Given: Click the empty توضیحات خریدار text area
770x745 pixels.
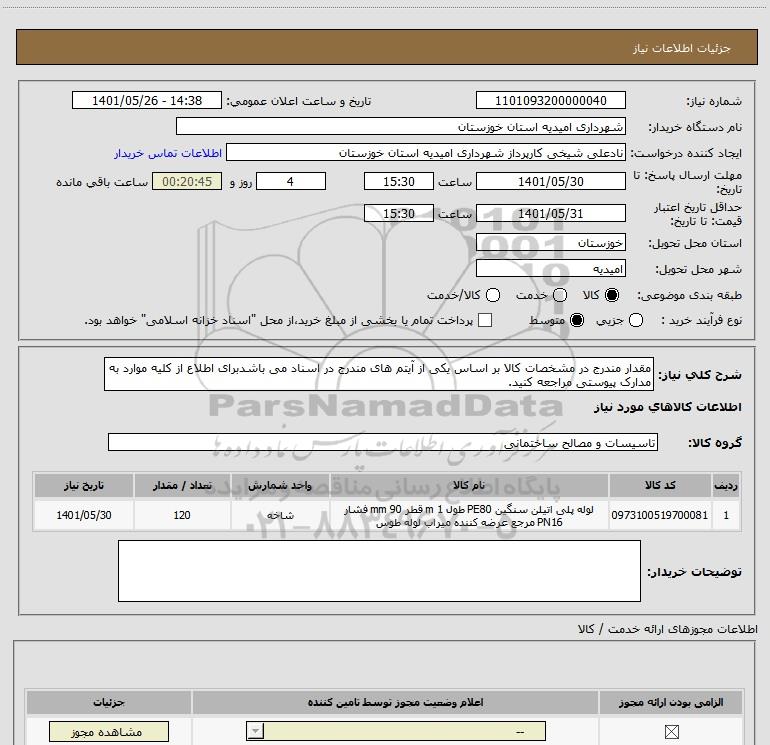Looking at the screenshot, I should pos(379,571).
